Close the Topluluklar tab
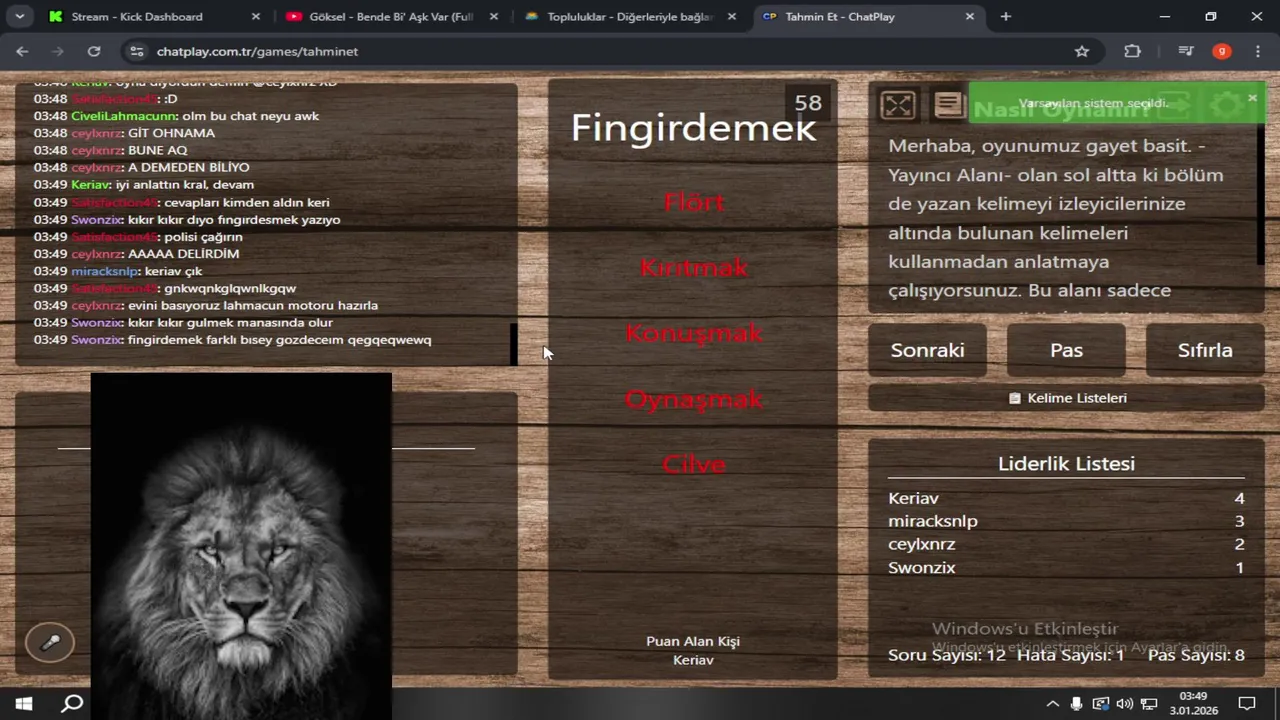Screen dimensions: 1280x720 [732, 17]
